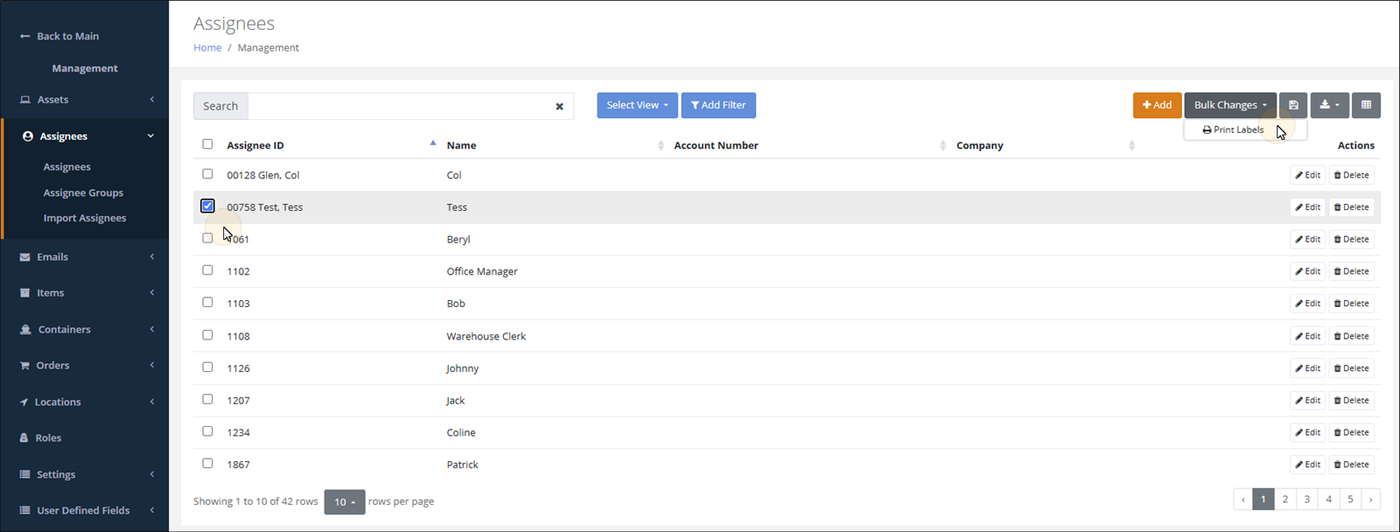Uncheck the 00758 Test, Tess row checkbox

pos(208,206)
